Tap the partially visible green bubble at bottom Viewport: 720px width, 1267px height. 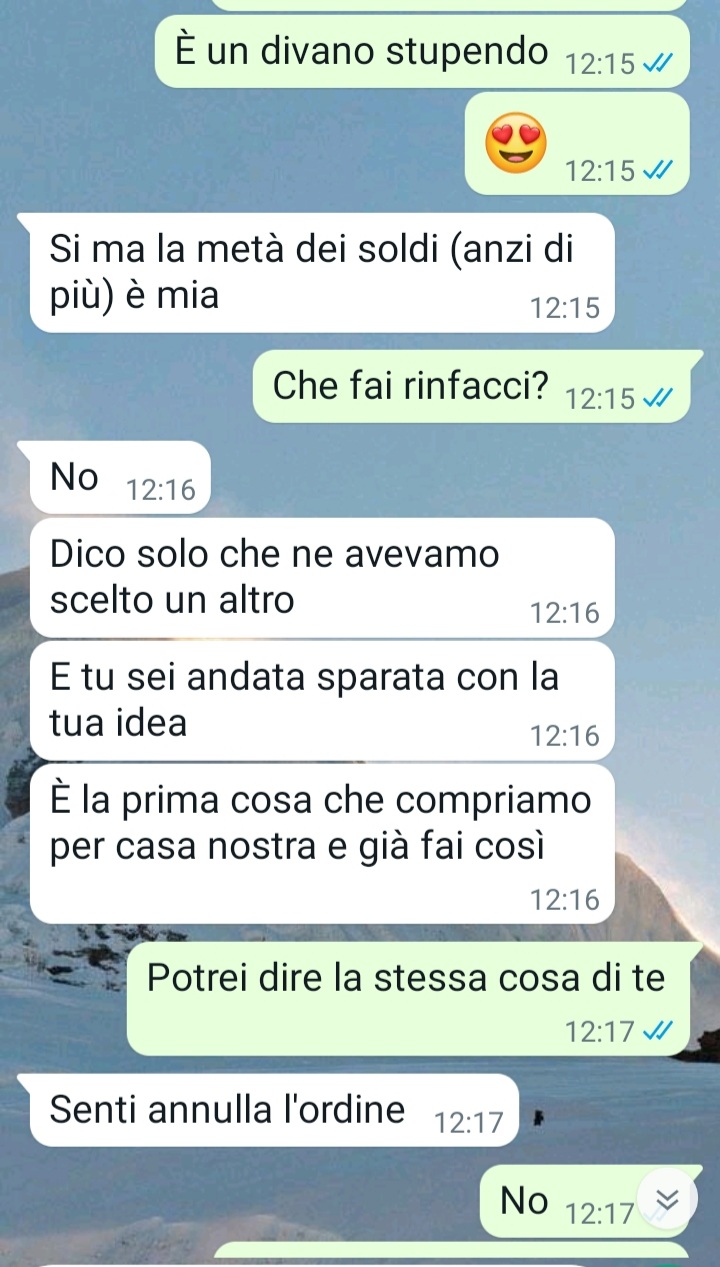click(452, 1253)
